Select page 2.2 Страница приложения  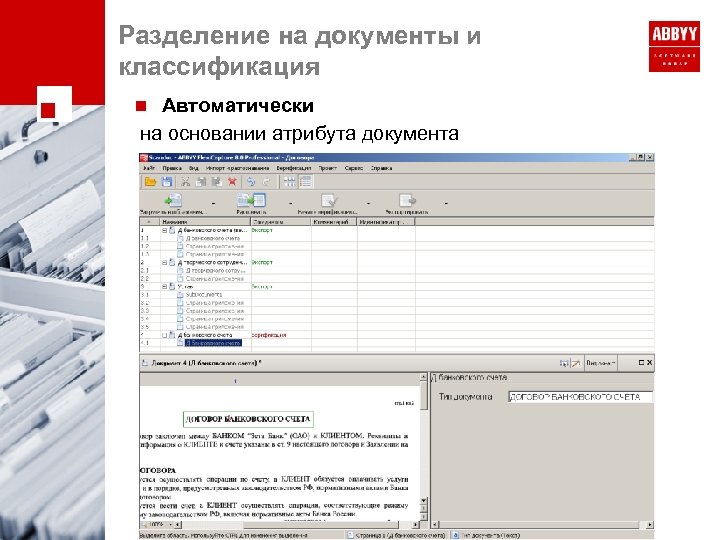[x=214, y=278]
